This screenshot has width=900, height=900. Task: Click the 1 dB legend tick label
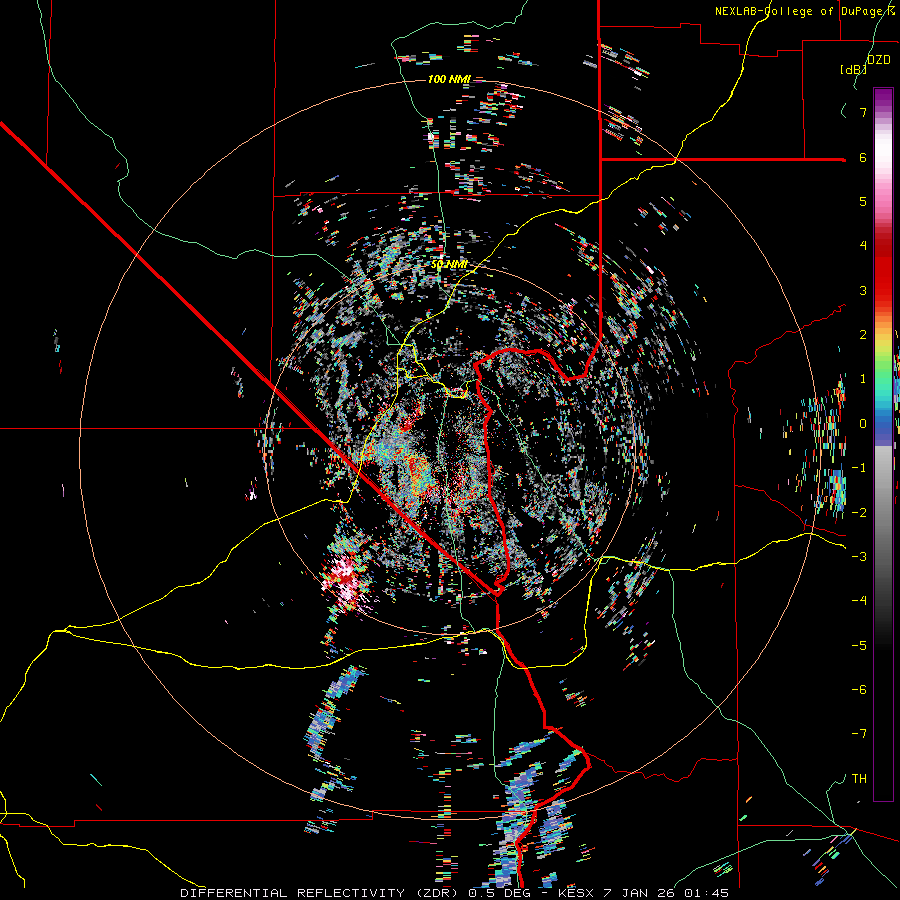[x=863, y=379]
